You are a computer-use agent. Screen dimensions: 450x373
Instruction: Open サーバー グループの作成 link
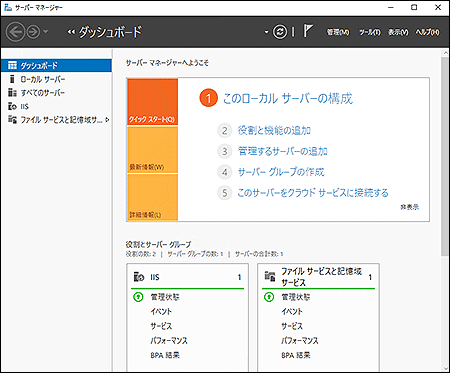[281, 172]
